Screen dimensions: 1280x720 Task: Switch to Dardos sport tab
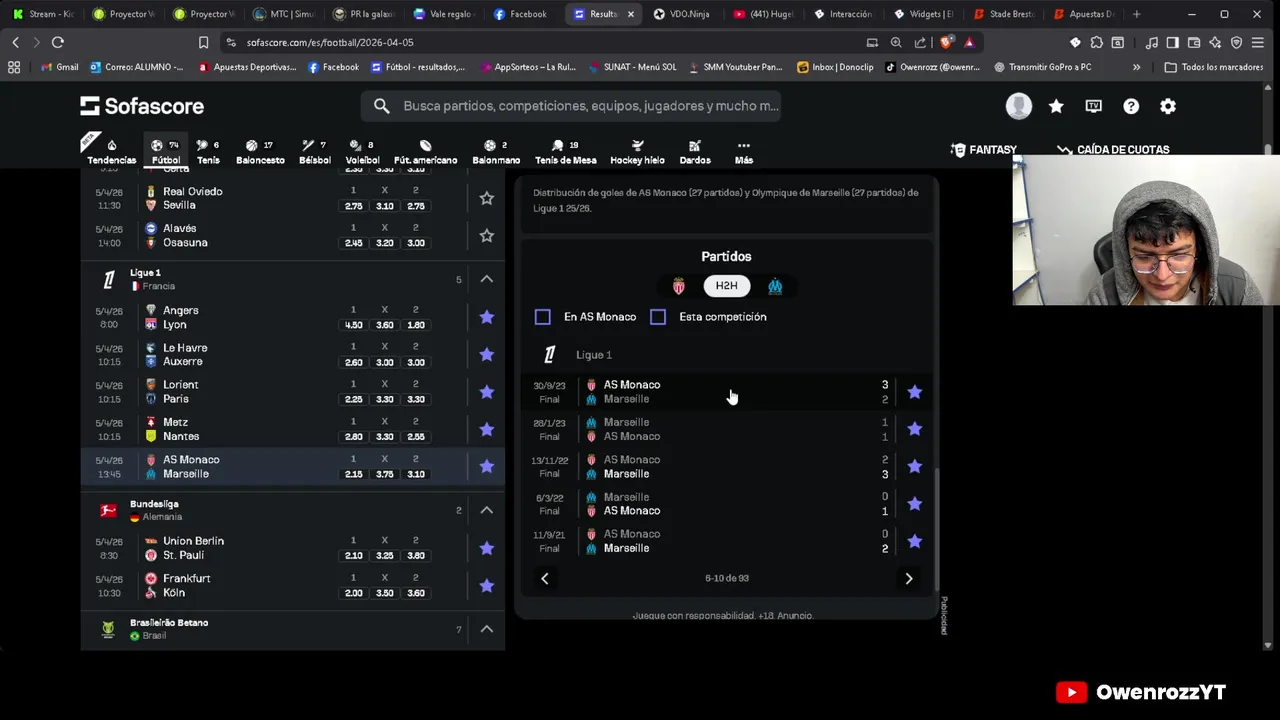(695, 152)
